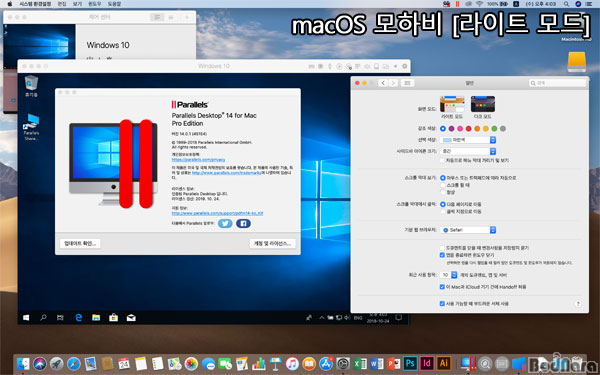
Task: Choose the red accent color
Action: click(468, 129)
